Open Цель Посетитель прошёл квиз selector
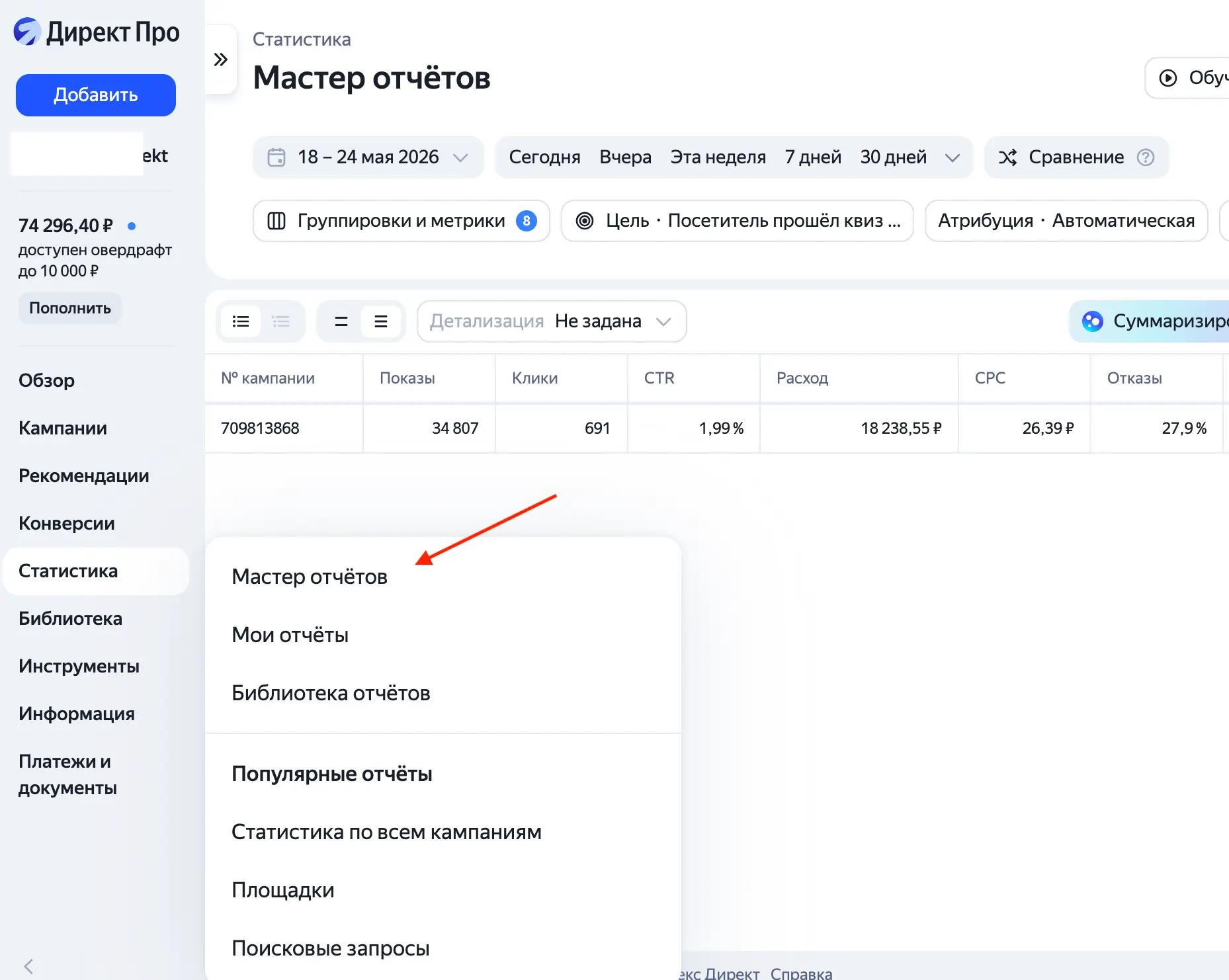Image resolution: width=1229 pixels, height=980 pixels. 738,221
